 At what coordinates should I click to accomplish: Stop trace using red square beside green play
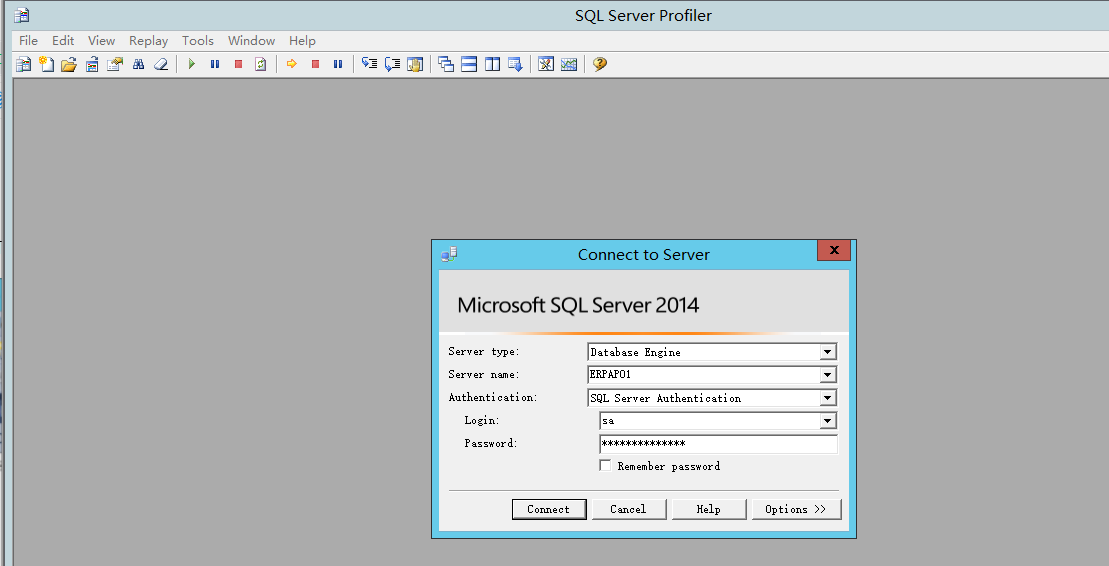click(238, 64)
